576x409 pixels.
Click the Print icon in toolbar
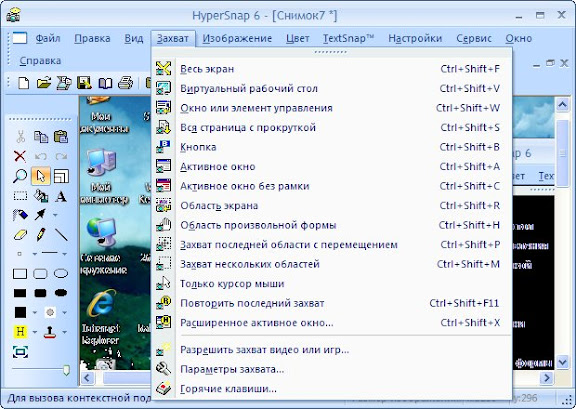(x=125, y=83)
